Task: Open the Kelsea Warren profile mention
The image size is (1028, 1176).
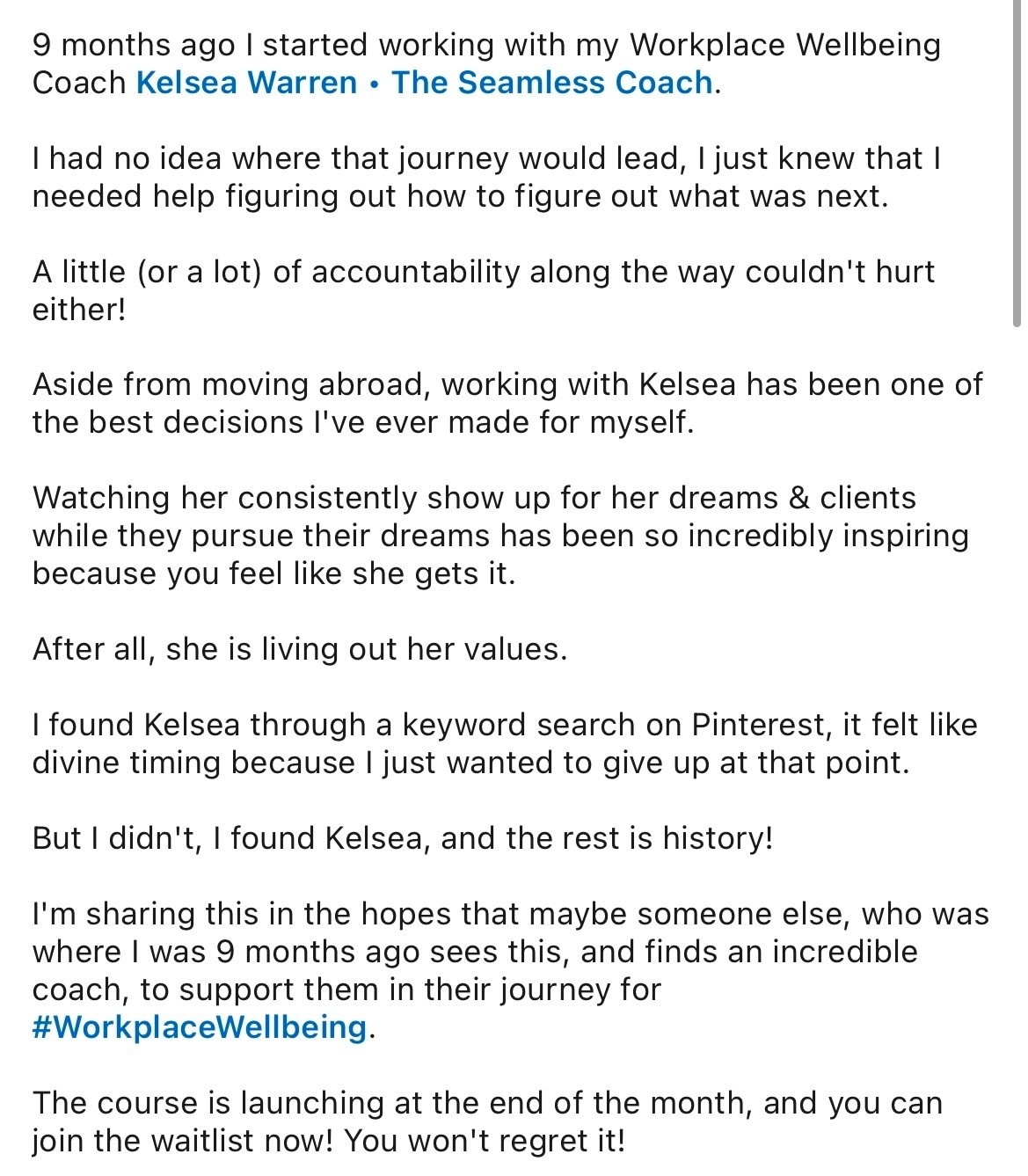Action: pos(247,83)
